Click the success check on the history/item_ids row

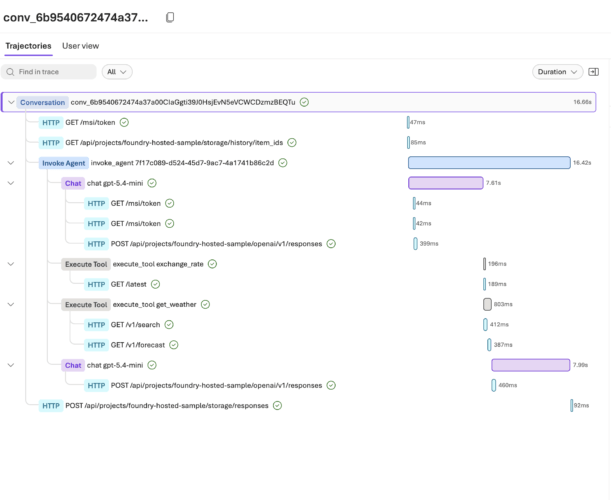292,143
